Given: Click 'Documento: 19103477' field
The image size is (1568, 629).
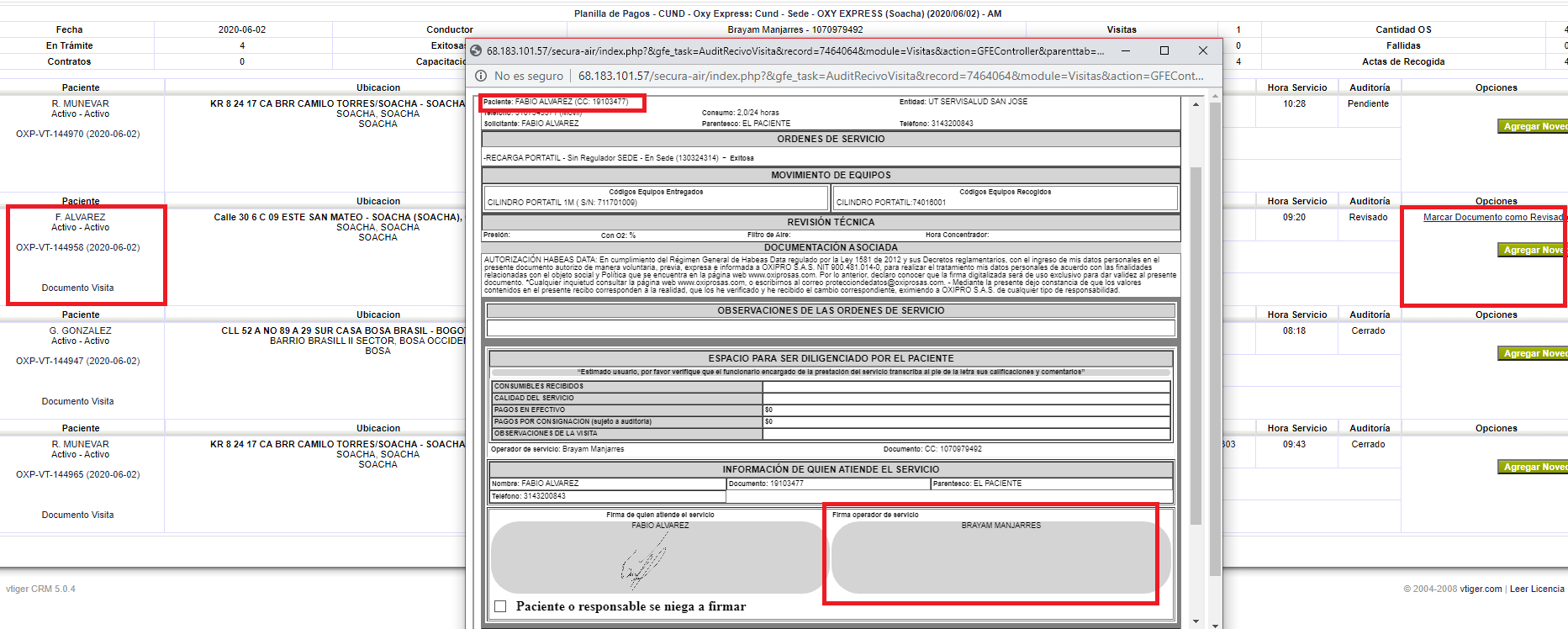Looking at the screenshot, I should click(x=766, y=484).
